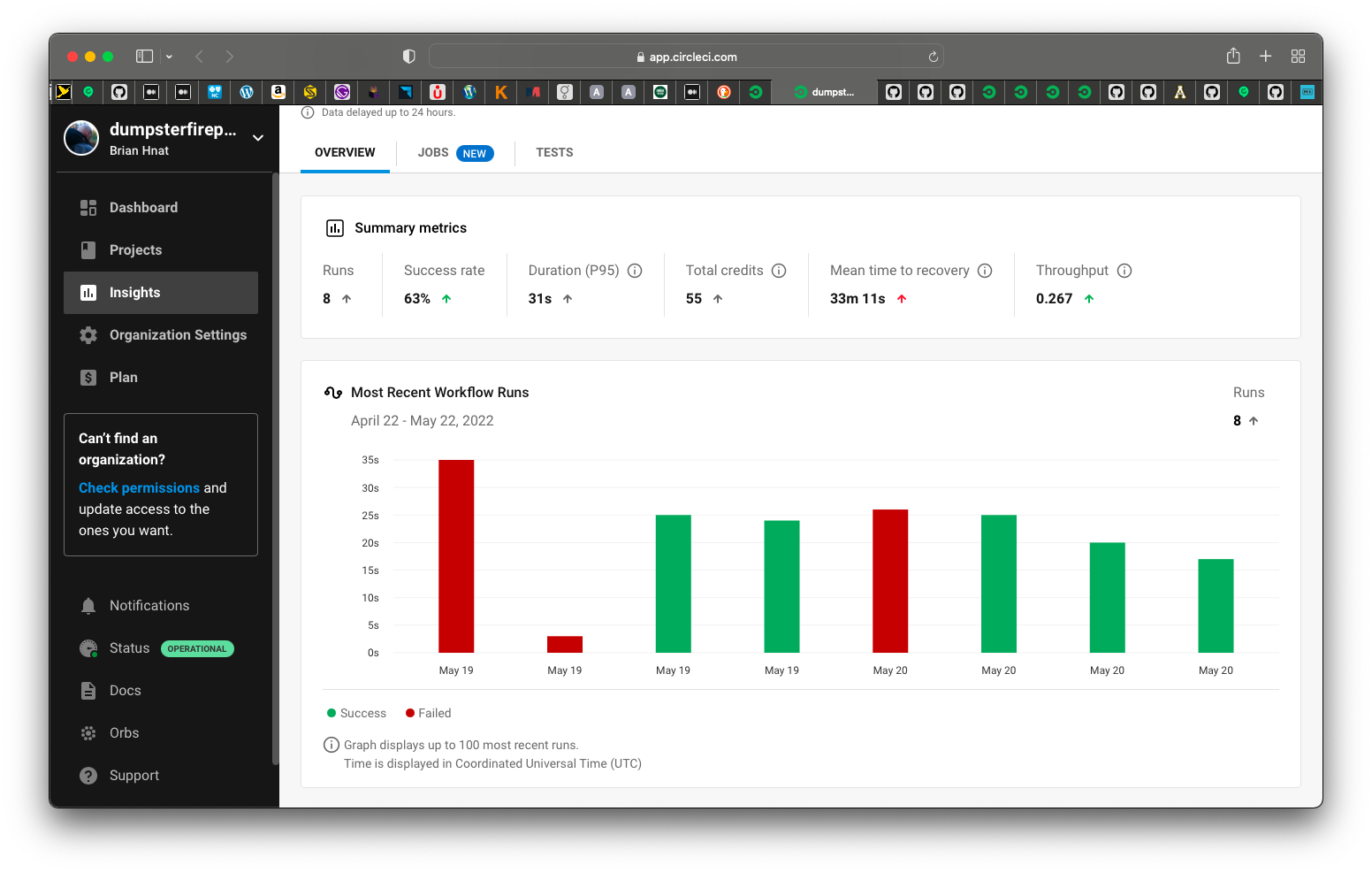Click the app.circleci.com address bar
Viewport: 1372px width, 873px height.
click(686, 57)
